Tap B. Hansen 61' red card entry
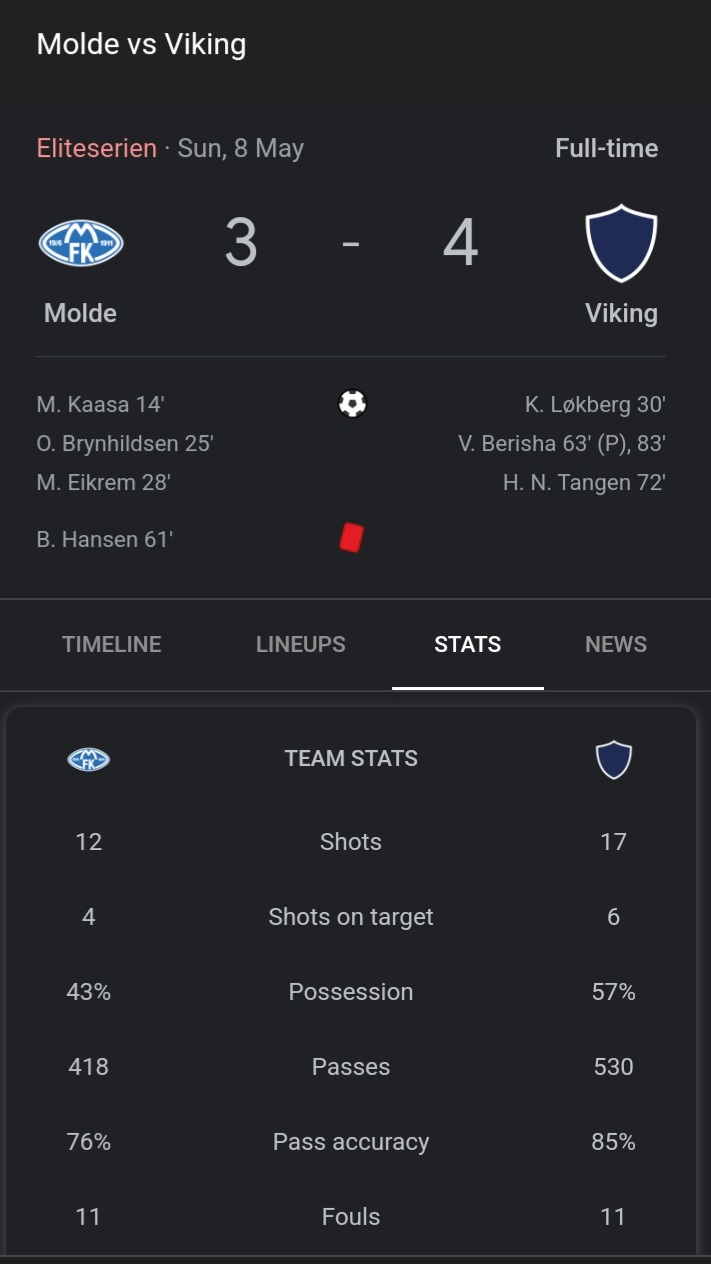The height and width of the screenshot is (1264, 711). tap(105, 539)
